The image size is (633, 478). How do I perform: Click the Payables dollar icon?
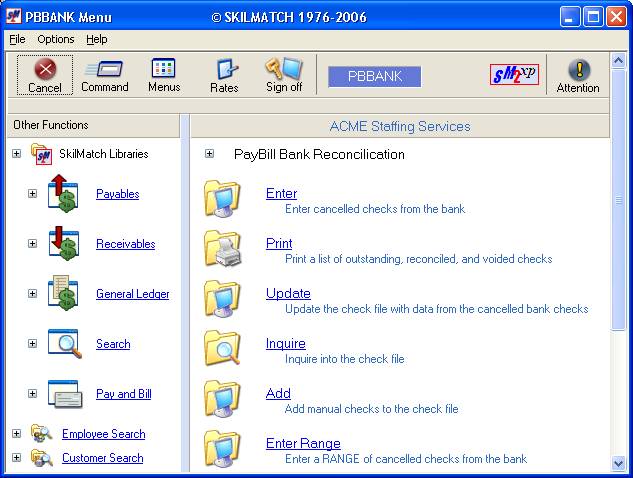click(63, 193)
